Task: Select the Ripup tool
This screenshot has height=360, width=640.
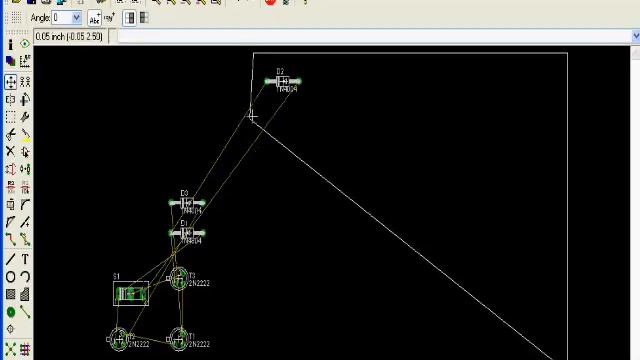Action: point(25,240)
